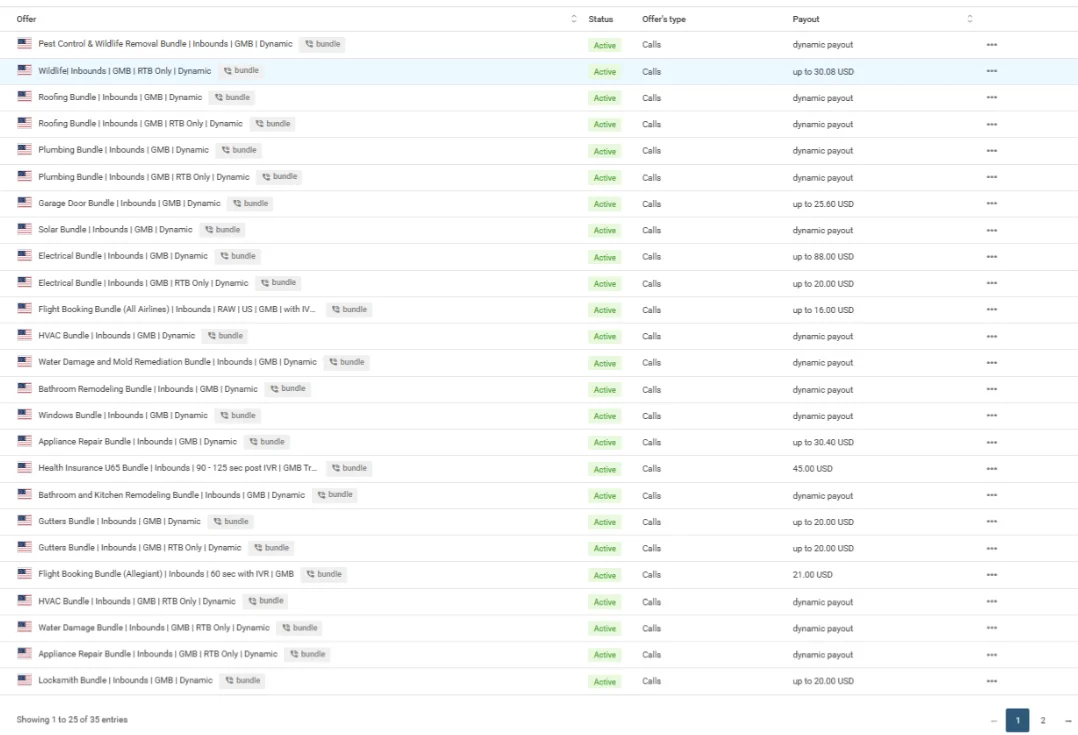This screenshot has width=1078, height=735.
Task: Click bundle tag on Pest Control & Wildlife row
Action: click(322, 44)
